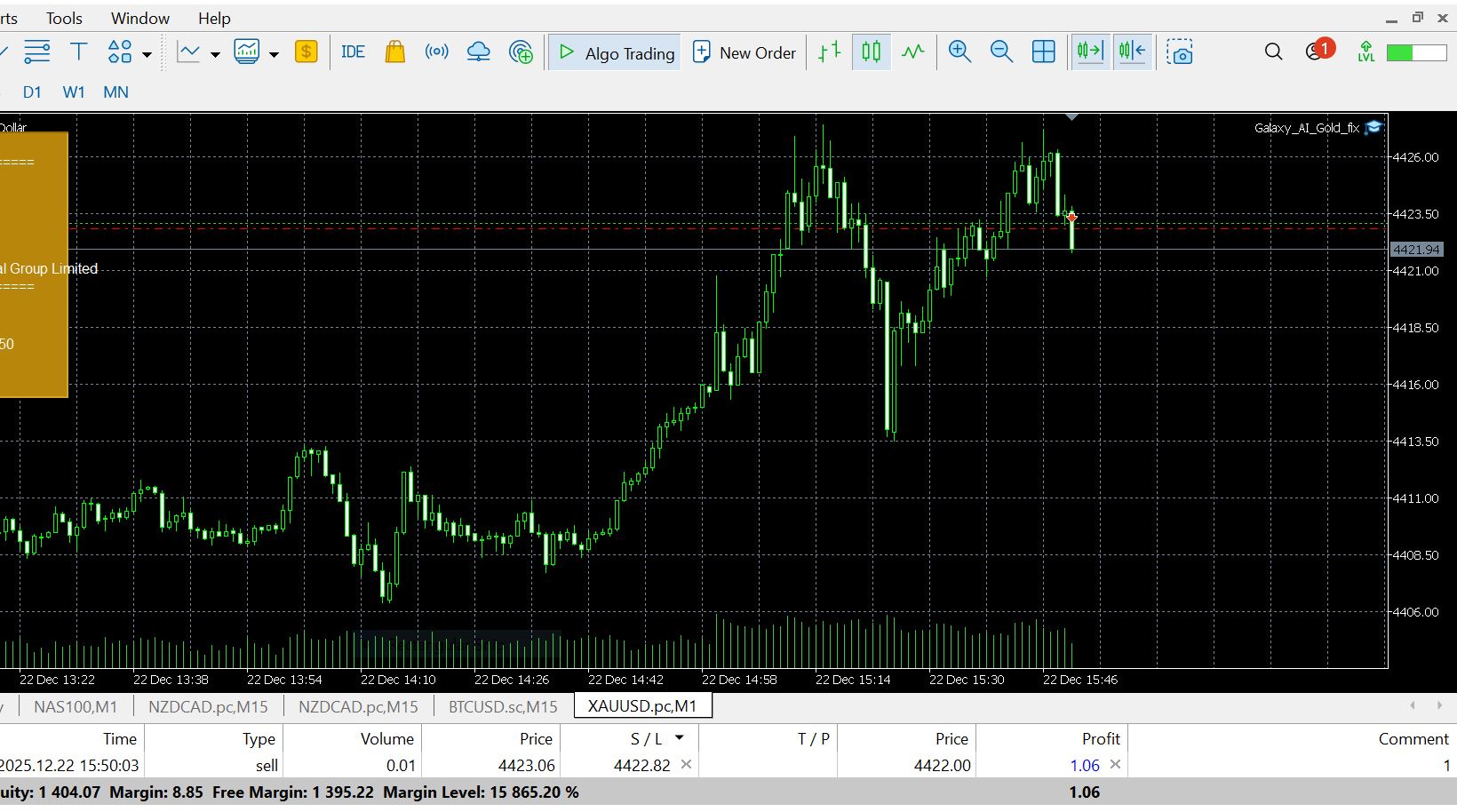The width and height of the screenshot is (1457, 812).
Task: Click the New Order button
Action: click(x=744, y=53)
